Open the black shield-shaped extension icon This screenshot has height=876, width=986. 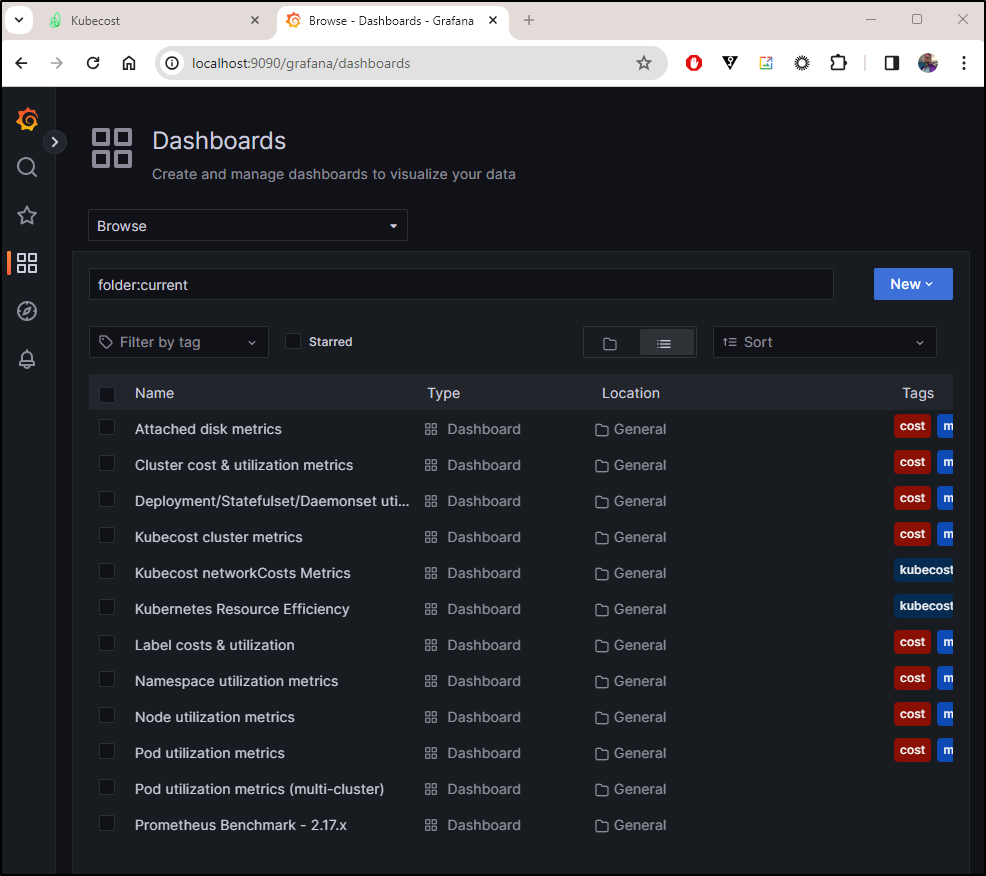(729, 63)
